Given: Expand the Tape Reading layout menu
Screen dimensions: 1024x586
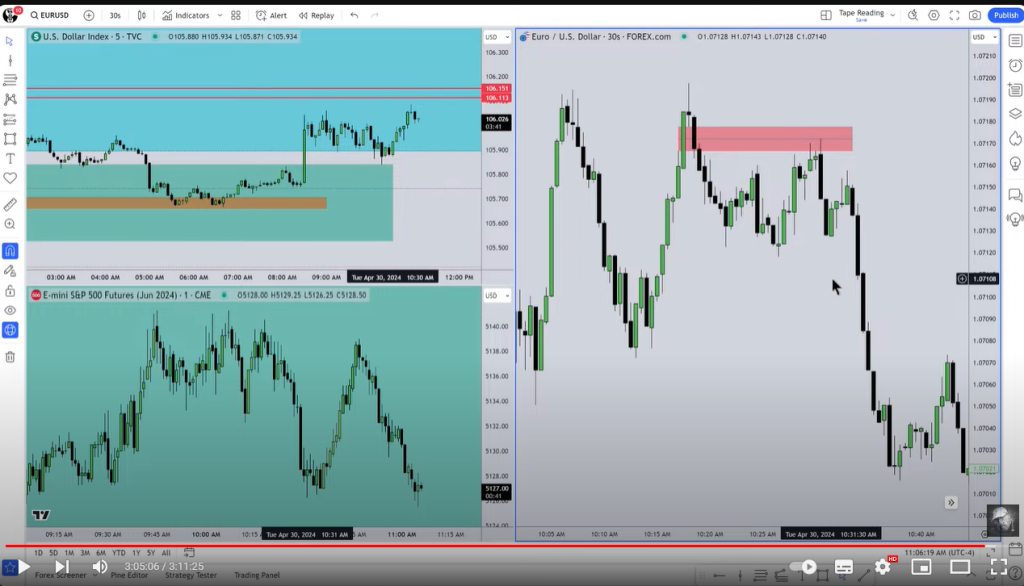Looking at the screenshot, I should [x=893, y=15].
